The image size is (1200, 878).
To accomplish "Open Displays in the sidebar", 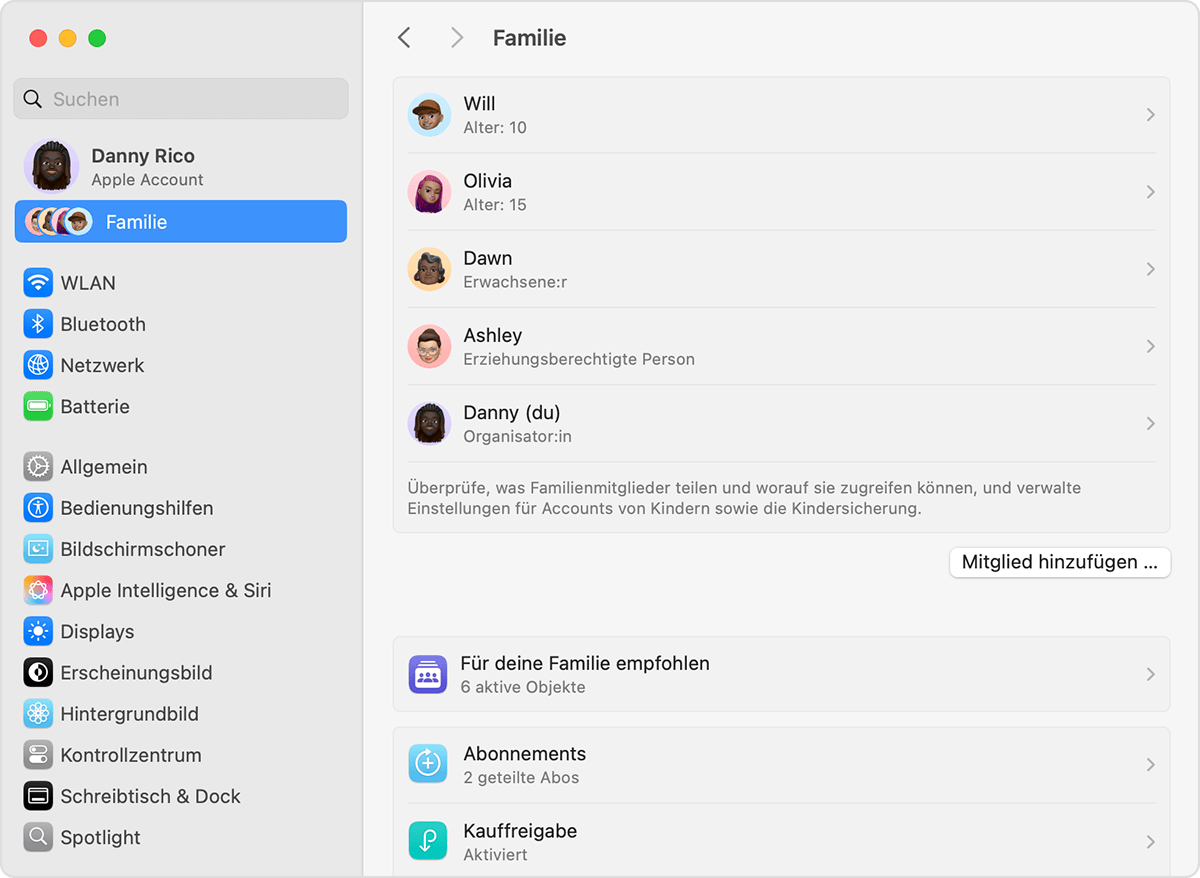I will click(97, 632).
